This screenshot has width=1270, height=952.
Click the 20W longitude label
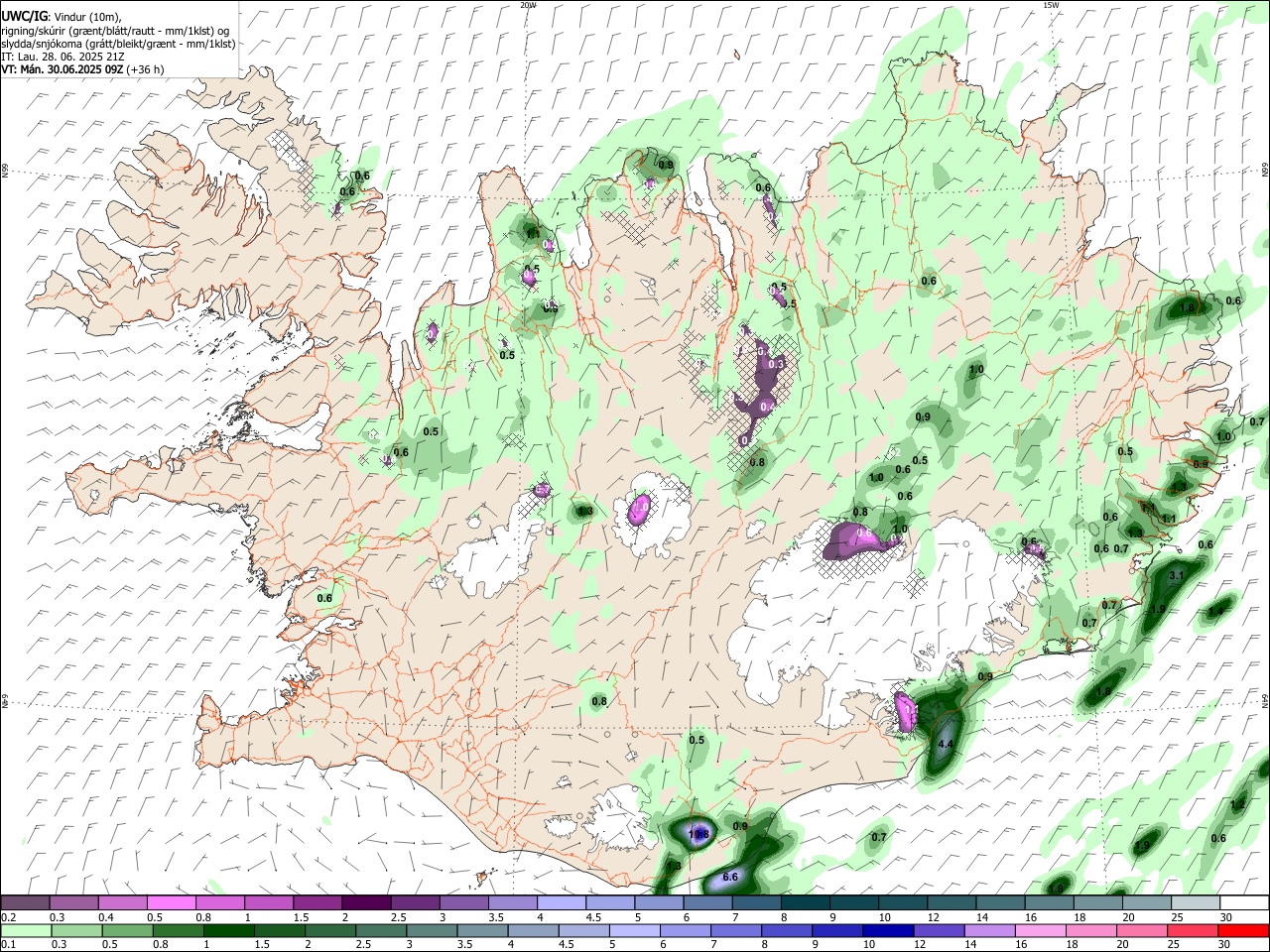[528, 5]
